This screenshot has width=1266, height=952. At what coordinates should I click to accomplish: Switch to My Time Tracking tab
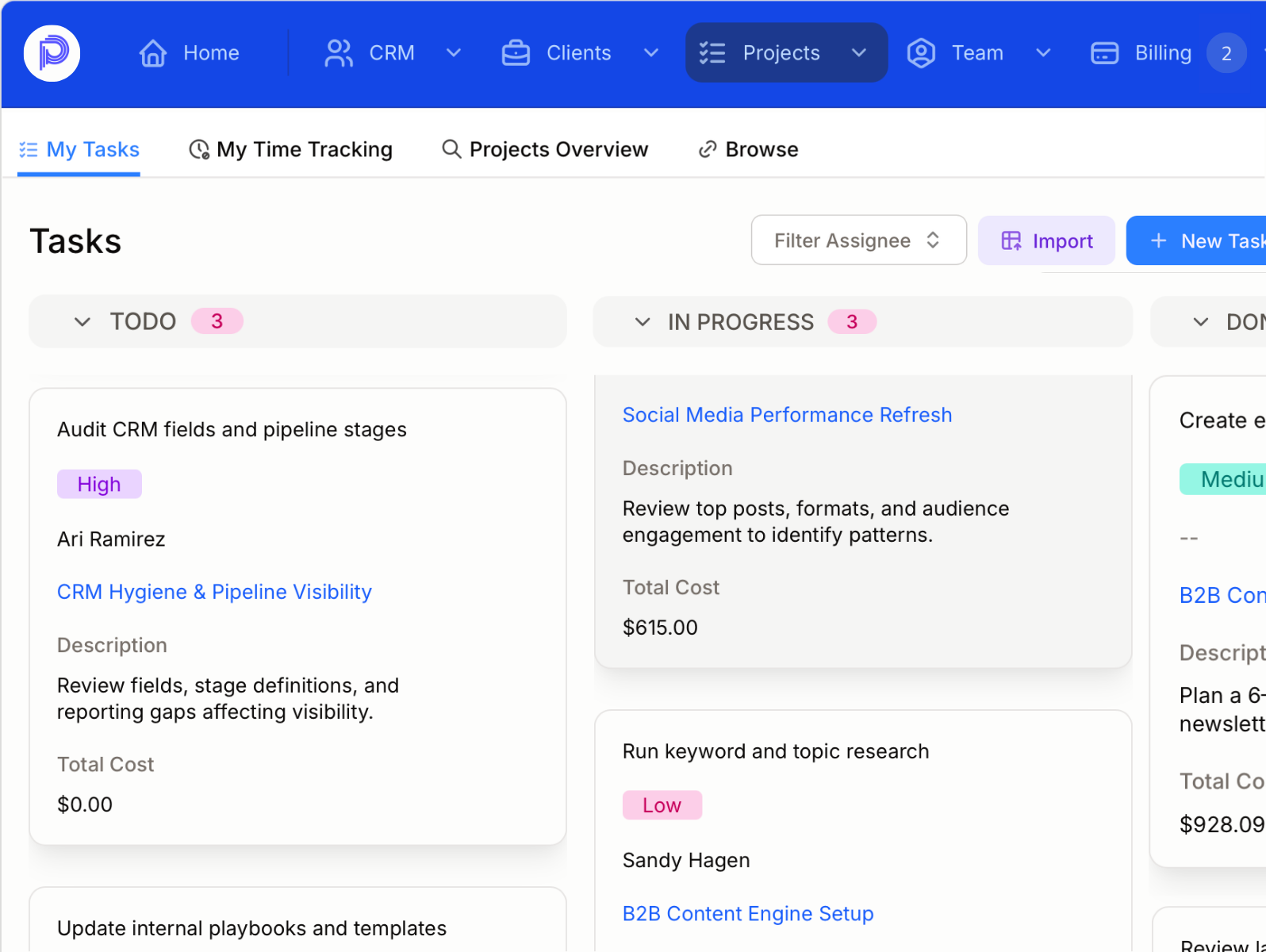click(x=290, y=149)
